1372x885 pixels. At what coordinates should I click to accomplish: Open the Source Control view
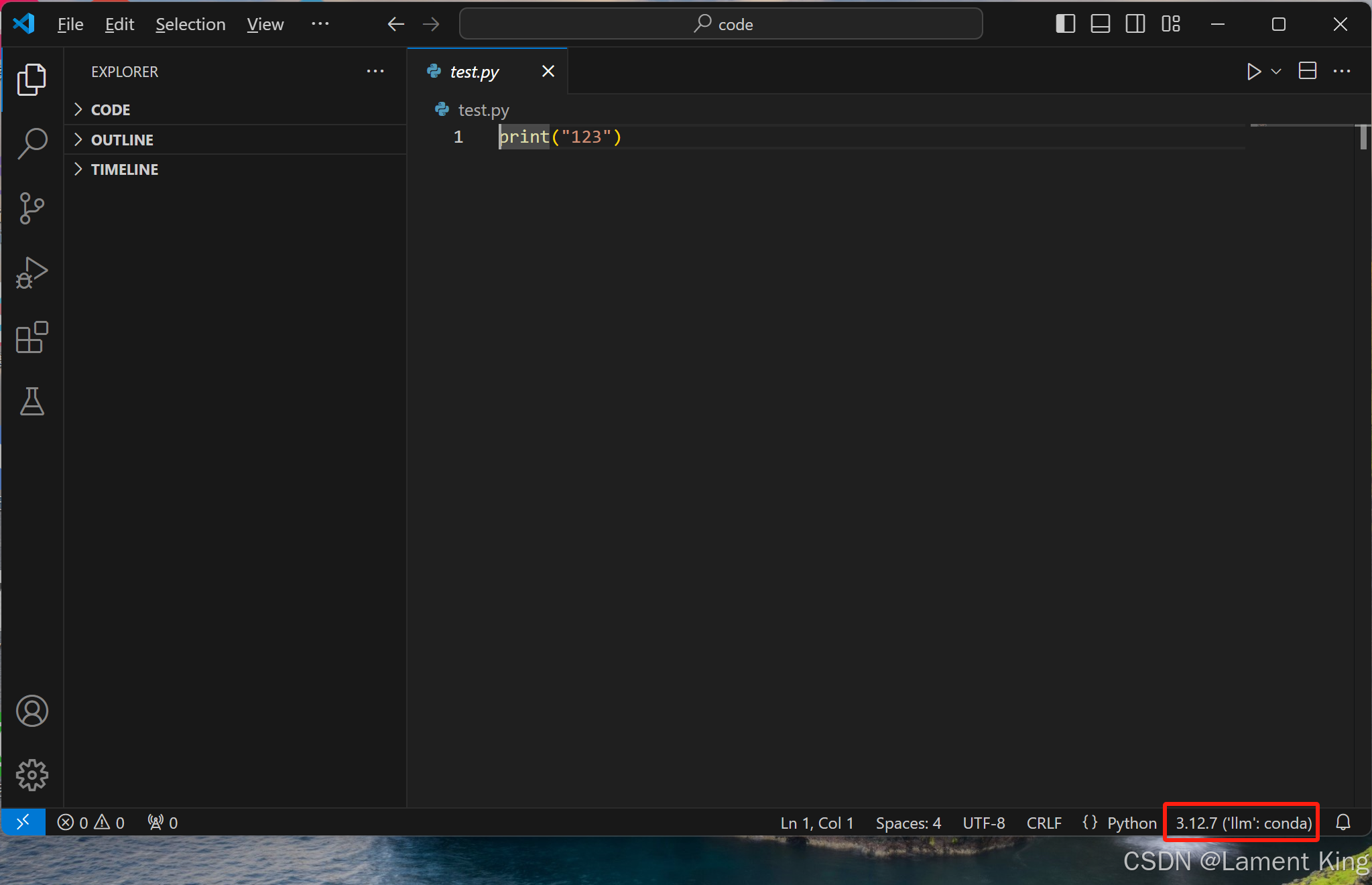tap(32, 208)
